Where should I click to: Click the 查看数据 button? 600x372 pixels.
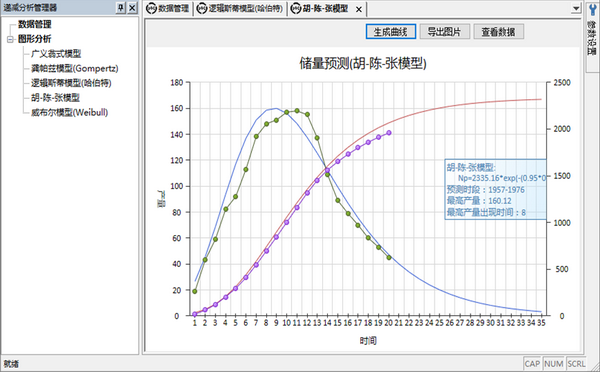pos(498,32)
